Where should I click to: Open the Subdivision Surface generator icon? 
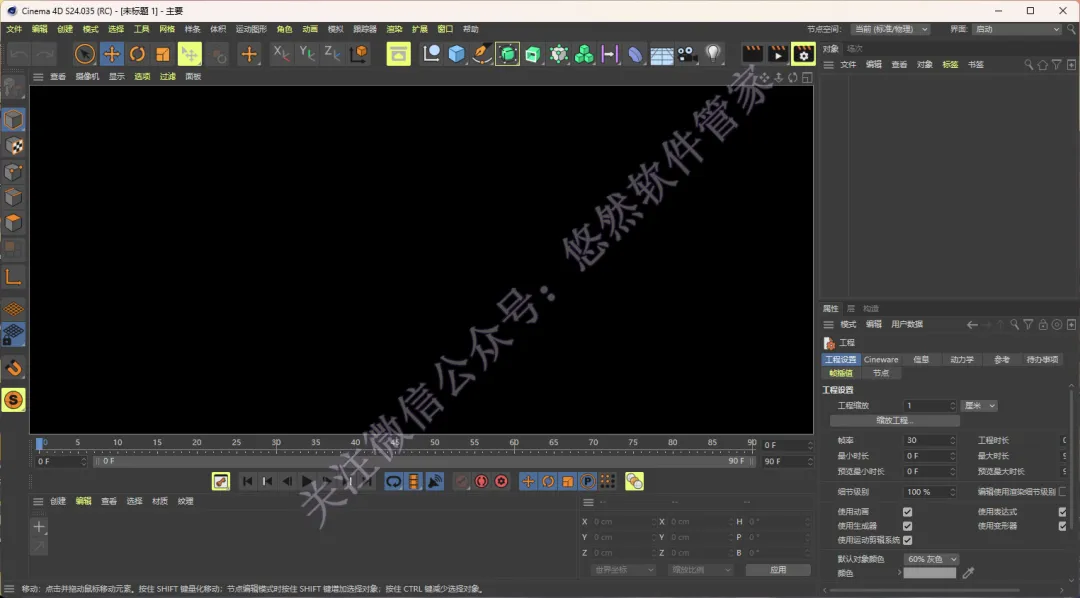507,54
